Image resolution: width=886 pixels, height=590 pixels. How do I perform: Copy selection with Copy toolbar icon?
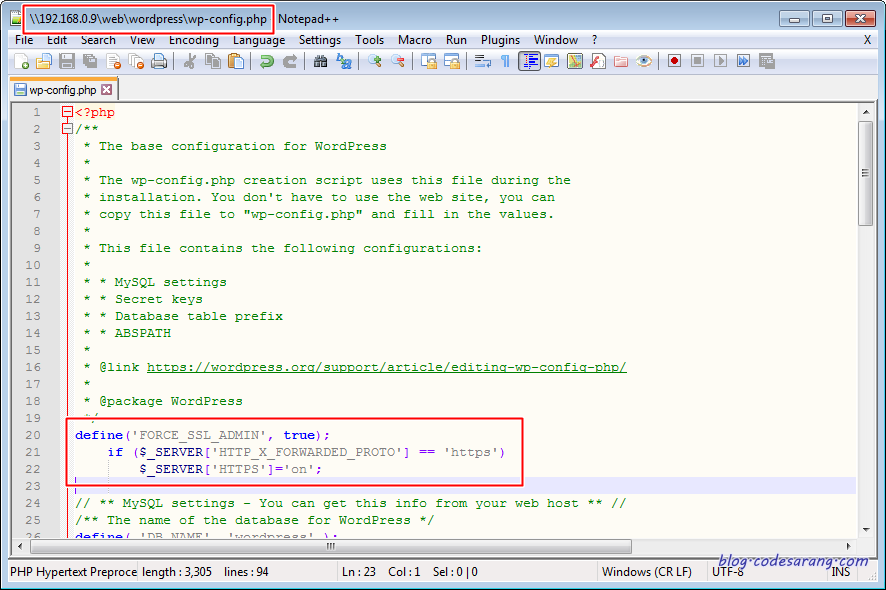coord(213,61)
